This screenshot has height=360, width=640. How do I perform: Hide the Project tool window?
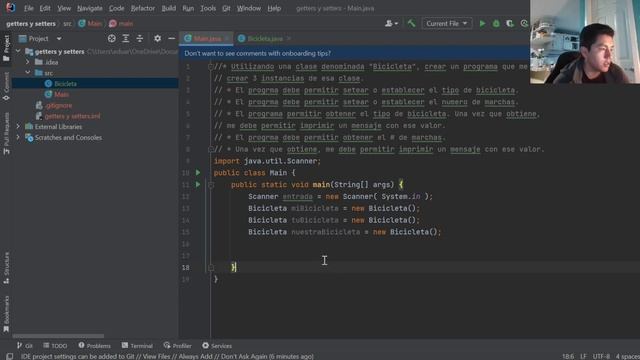(x=171, y=38)
